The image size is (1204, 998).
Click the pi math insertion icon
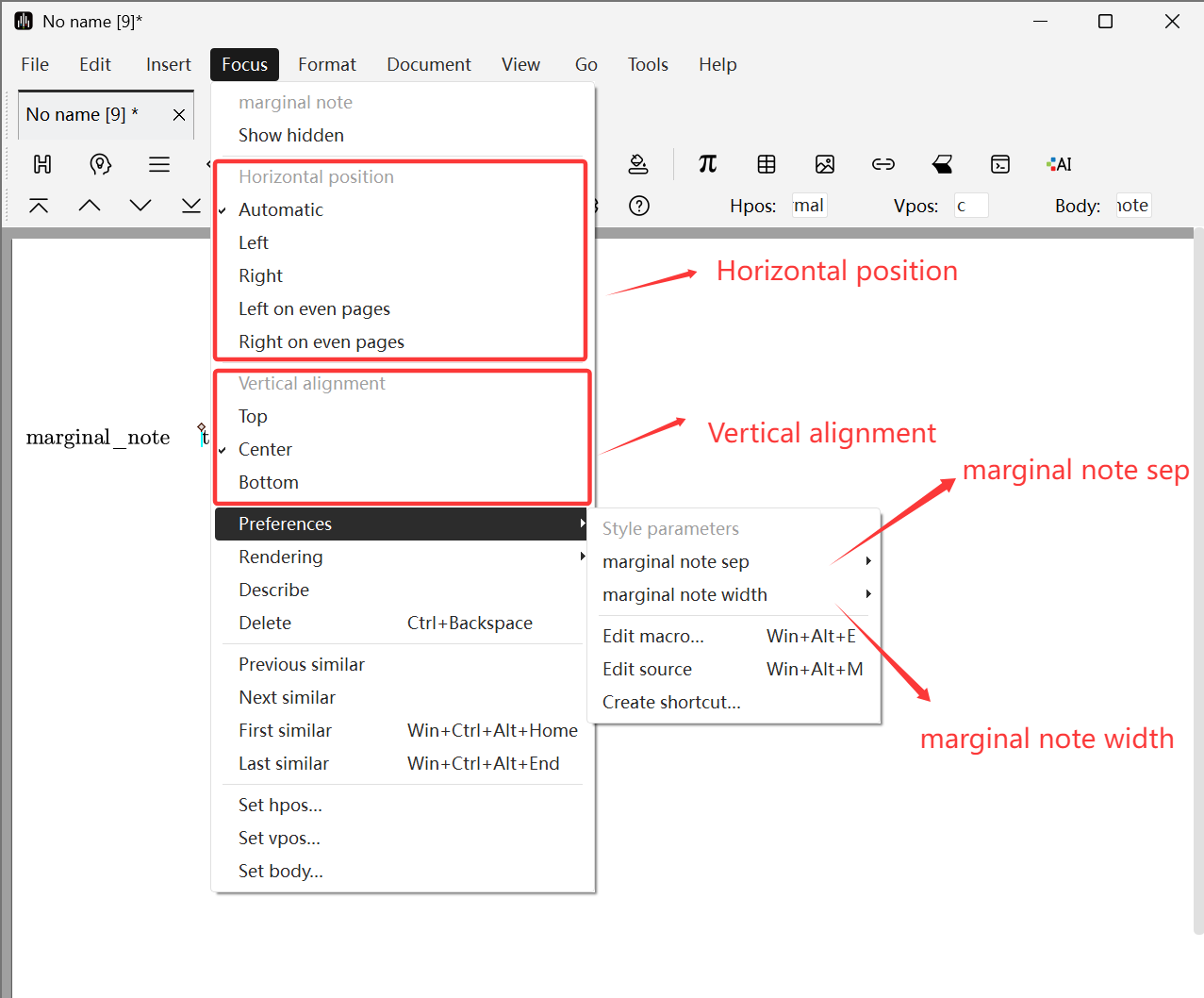pos(707,164)
